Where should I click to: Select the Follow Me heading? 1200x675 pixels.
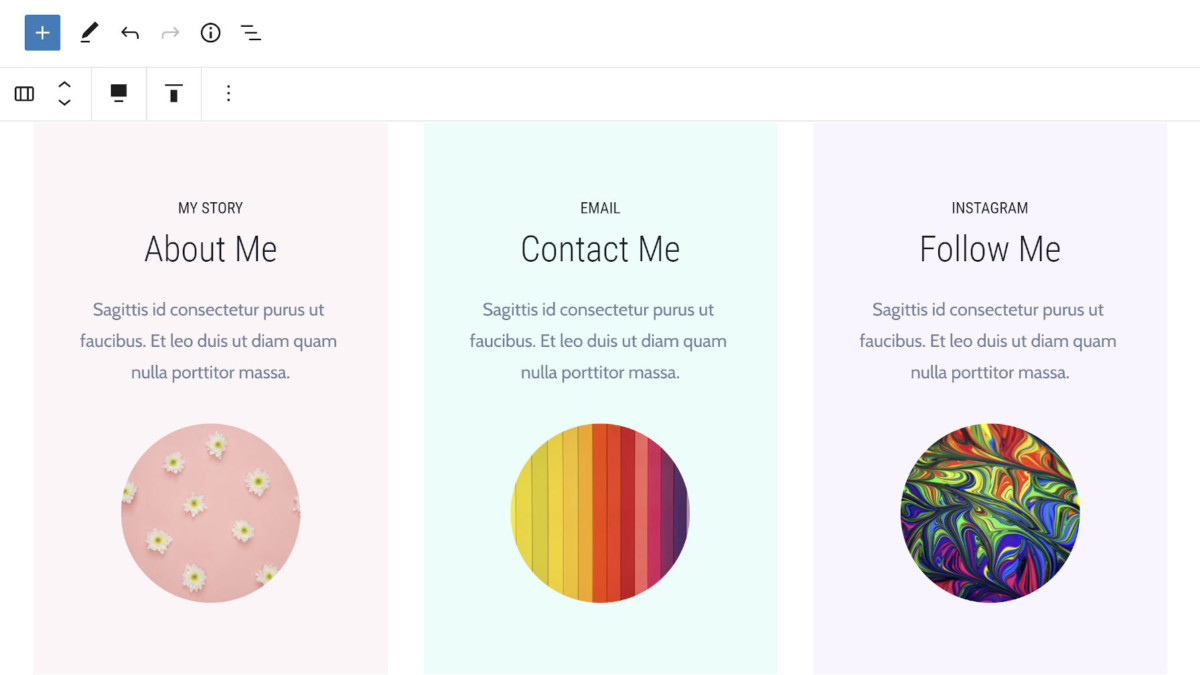pos(990,249)
